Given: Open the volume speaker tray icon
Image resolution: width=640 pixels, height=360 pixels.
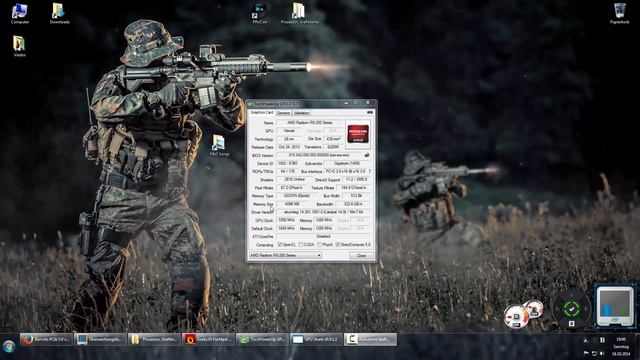Looking at the screenshot, I should (602, 353).
